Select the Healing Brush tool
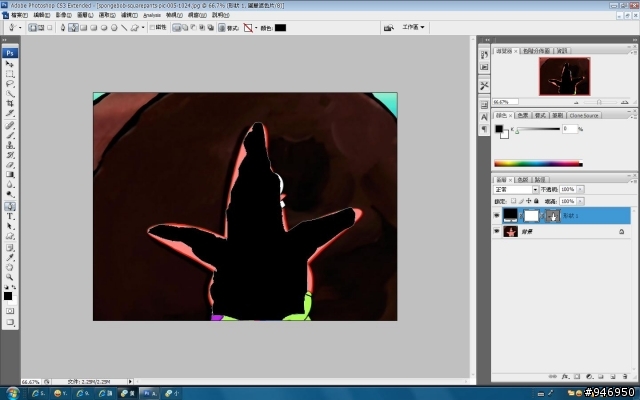 10,125
